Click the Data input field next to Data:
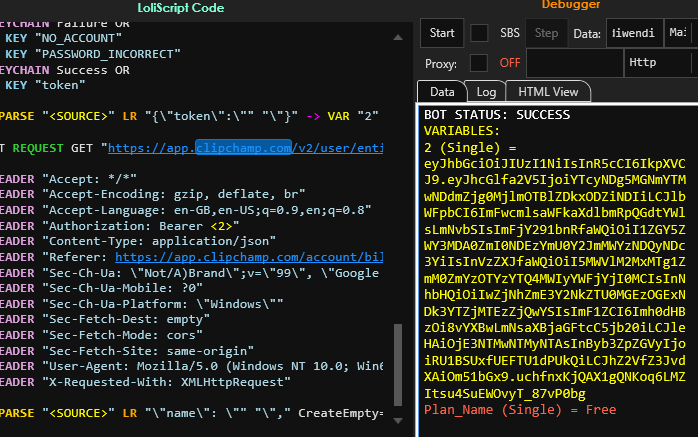The image size is (698, 437). [x=634, y=33]
